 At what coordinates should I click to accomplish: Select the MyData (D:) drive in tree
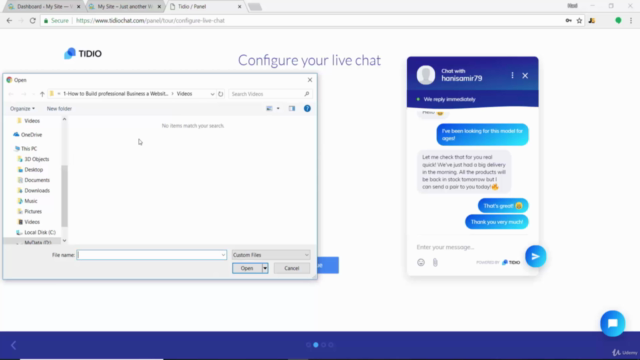click(33, 242)
